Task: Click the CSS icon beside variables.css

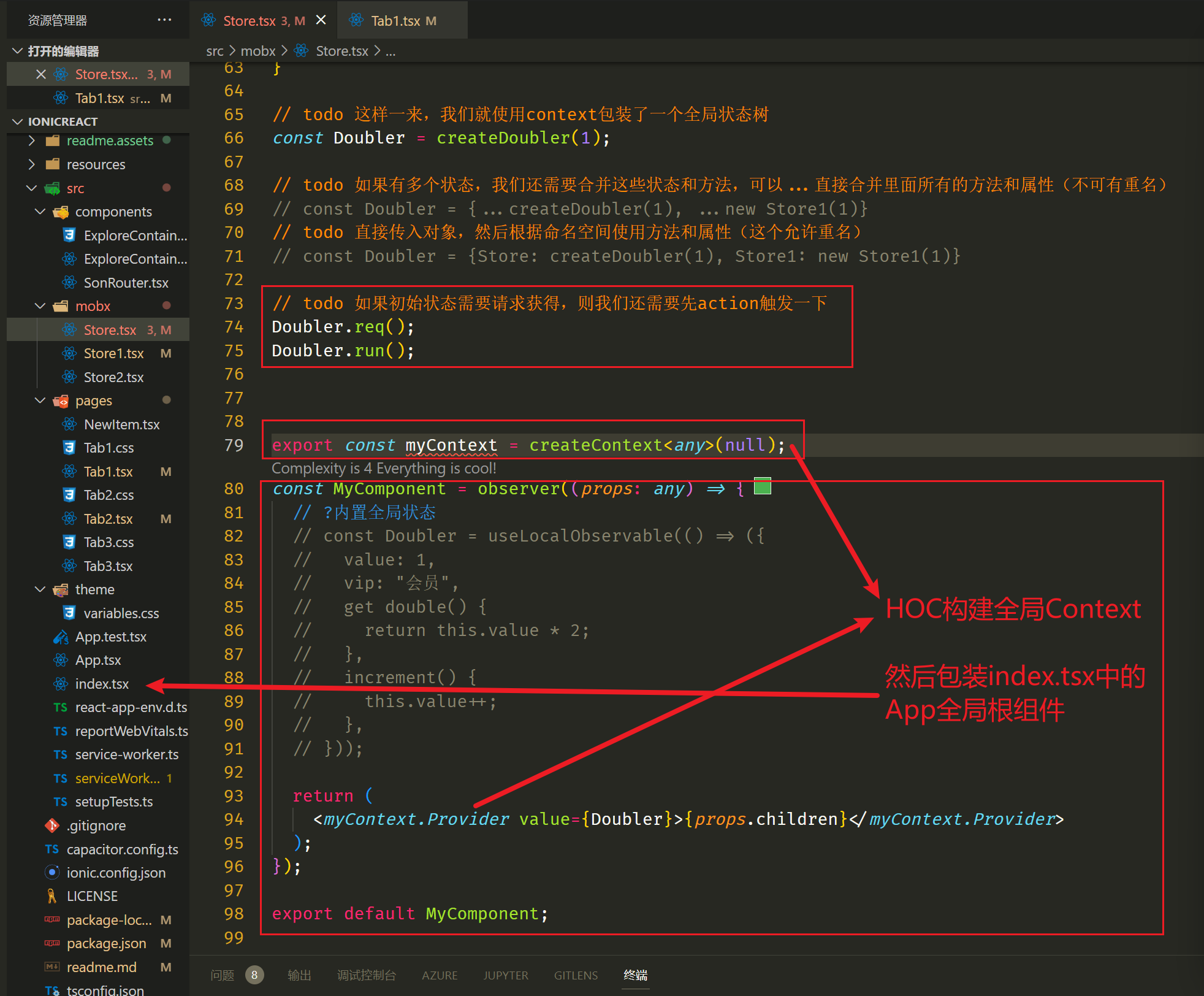Action: pos(69,613)
